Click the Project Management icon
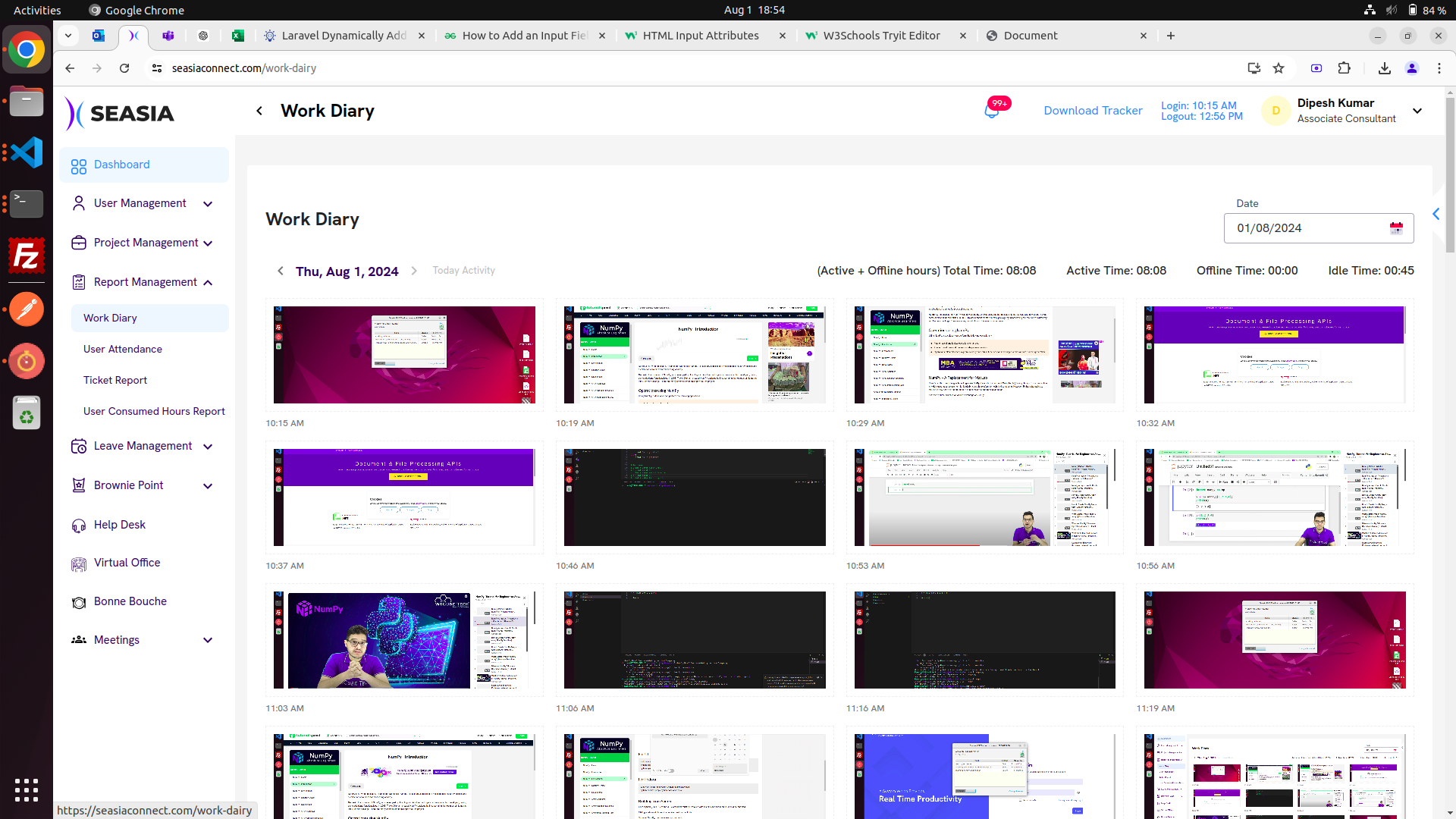 click(x=78, y=243)
